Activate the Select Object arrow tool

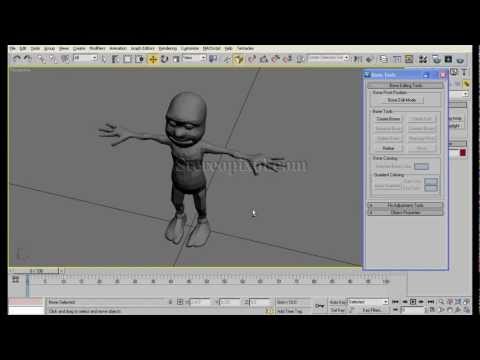pyautogui.click(x=104, y=59)
